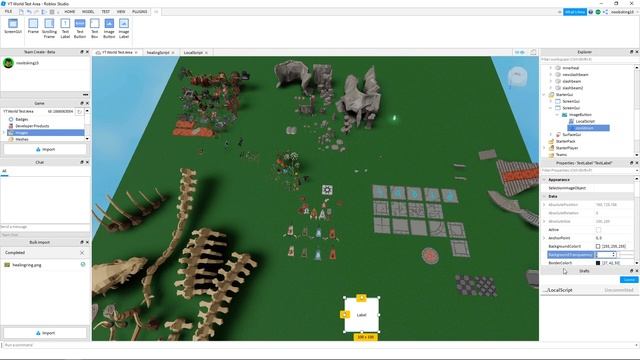Click the BackgroundTransparency slider
The image size is (640, 360).
click(627, 255)
